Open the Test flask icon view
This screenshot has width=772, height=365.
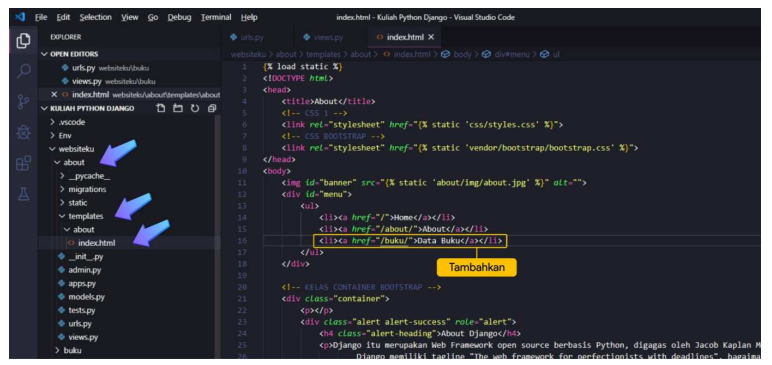click(x=23, y=194)
